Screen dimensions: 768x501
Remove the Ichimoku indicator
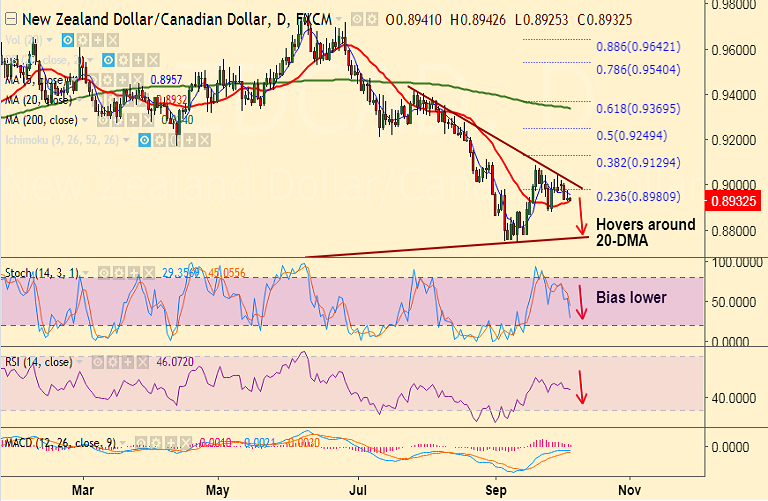pos(205,141)
